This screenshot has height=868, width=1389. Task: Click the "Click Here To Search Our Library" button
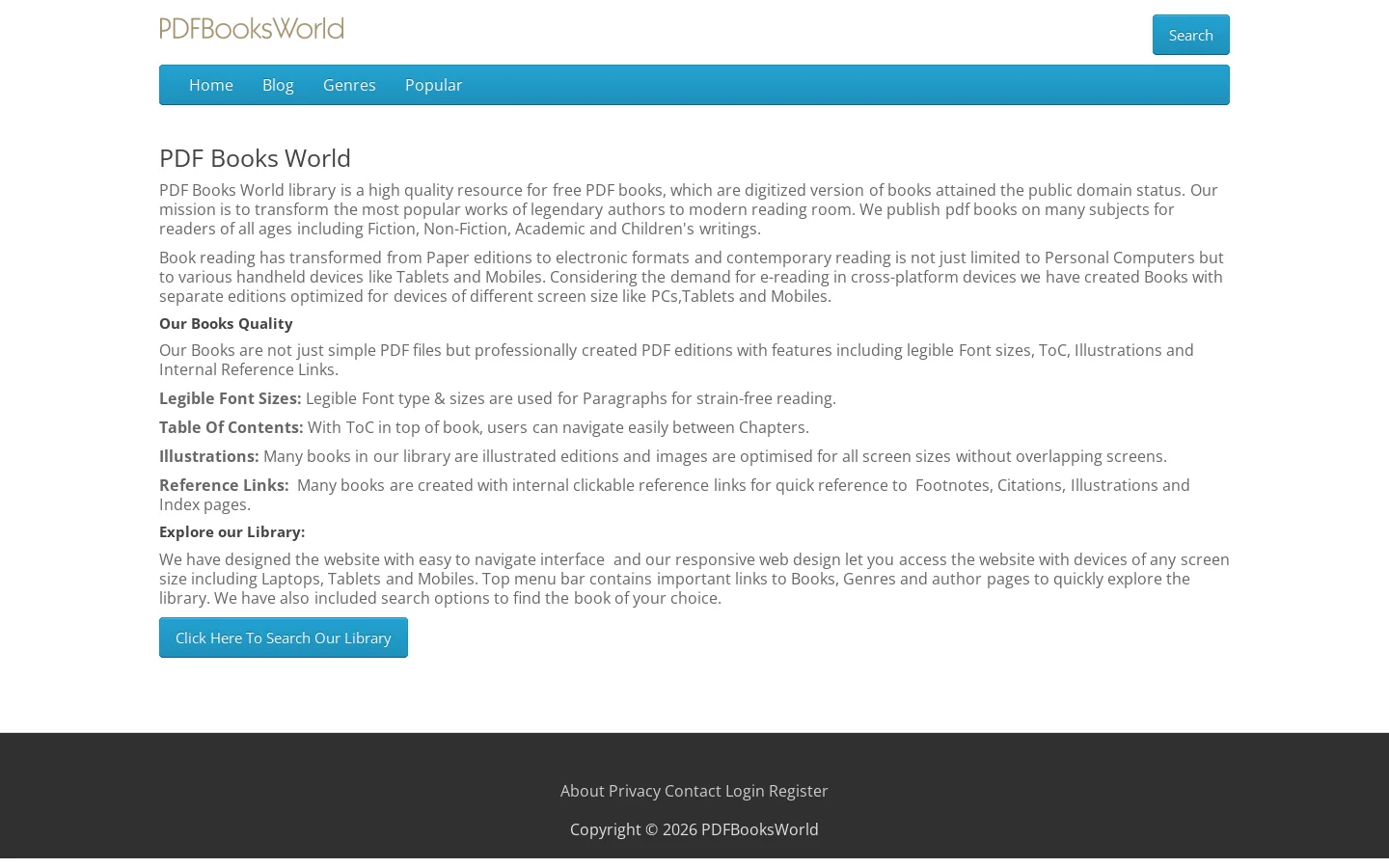pyautogui.click(x=284, y=637)
